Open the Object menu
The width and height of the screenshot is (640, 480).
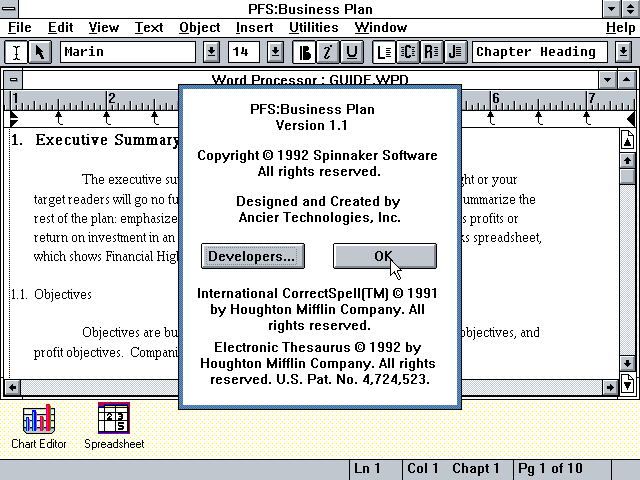pos(200,27)
